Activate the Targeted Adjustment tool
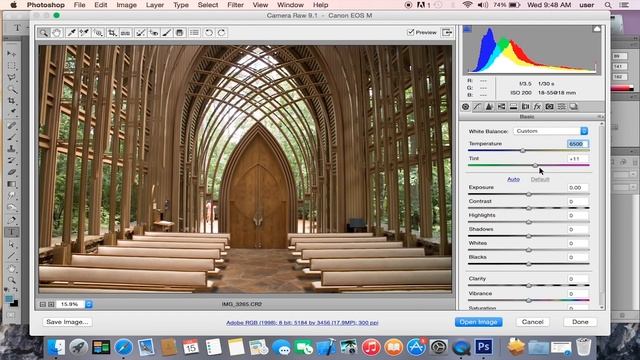The height and width of the screenshot is (360, 640). coord(98,33)
